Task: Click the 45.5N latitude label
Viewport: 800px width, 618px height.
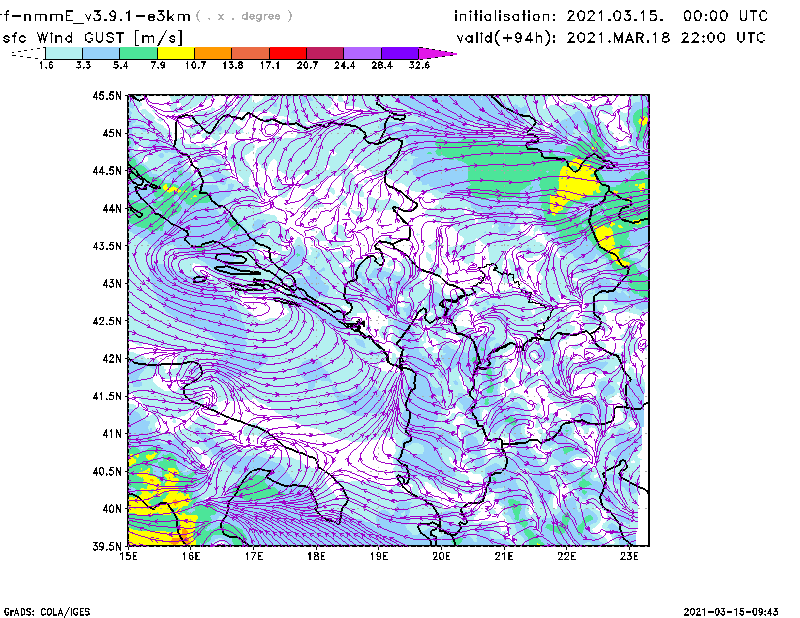Action: tap(107, 95)
